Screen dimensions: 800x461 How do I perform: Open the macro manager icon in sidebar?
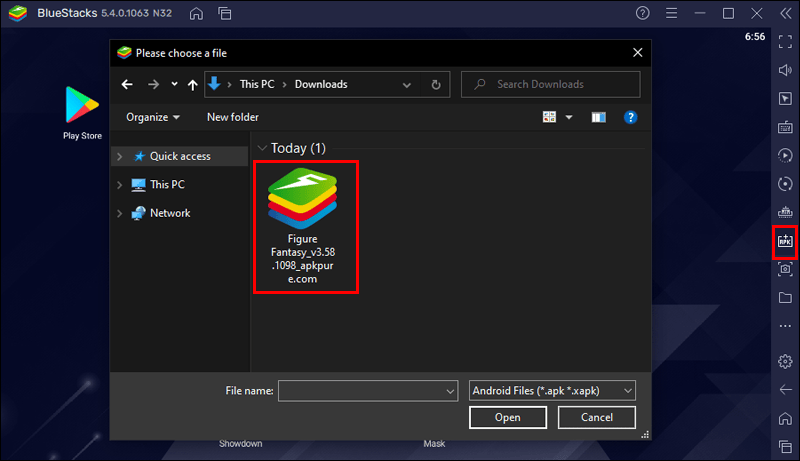point(785,212)
